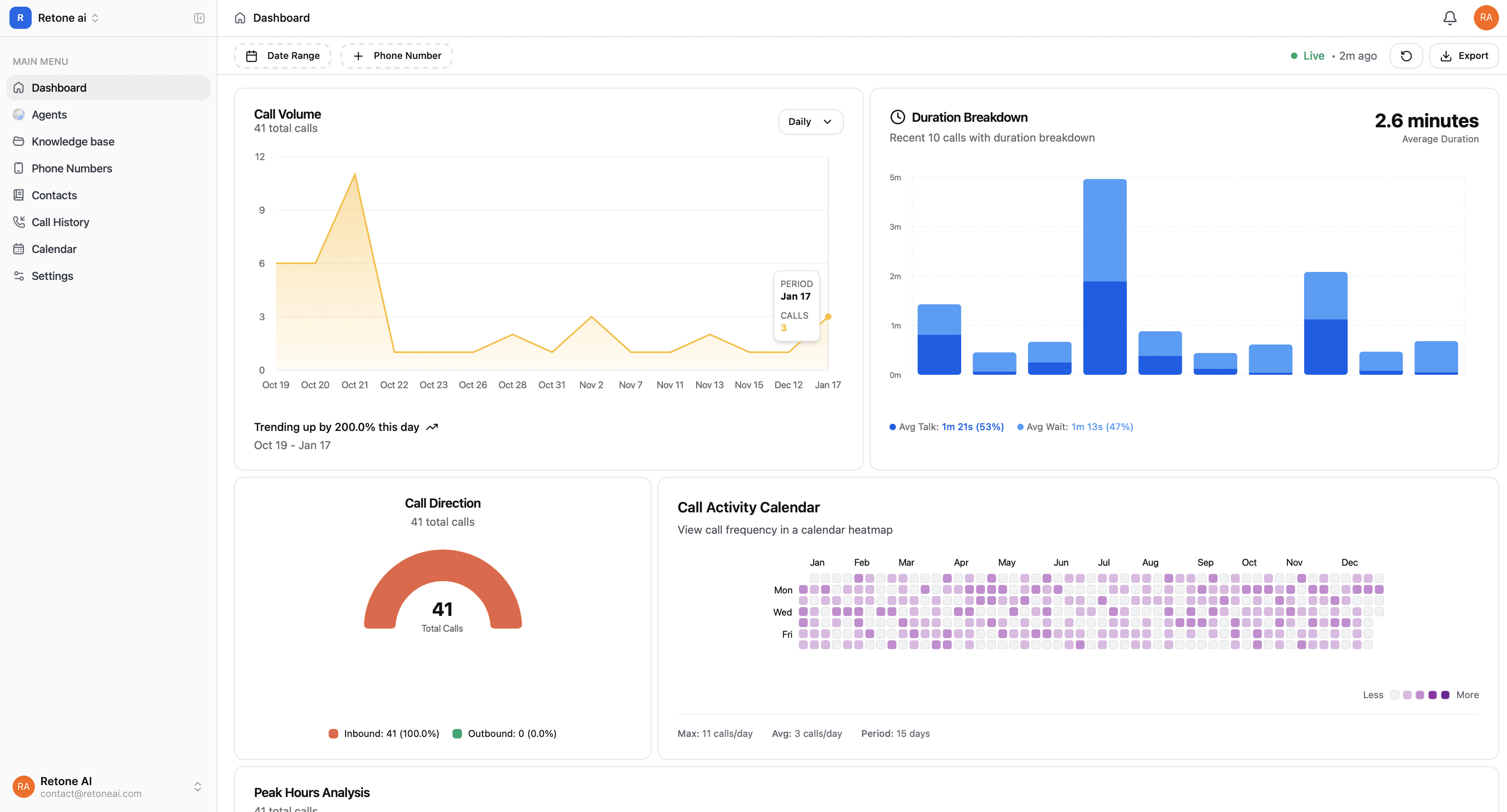This screenshot has height=812, width=1507.
Task: Go to Contacts menu item
Action: 54,195
